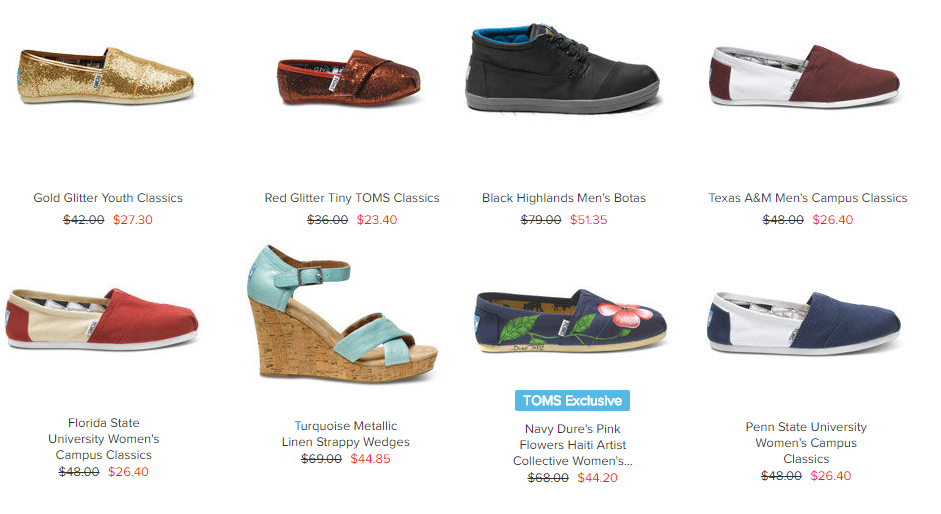Click the $27.30 sale price
This screenshot has height=514, width=941.
click(133, 220)
